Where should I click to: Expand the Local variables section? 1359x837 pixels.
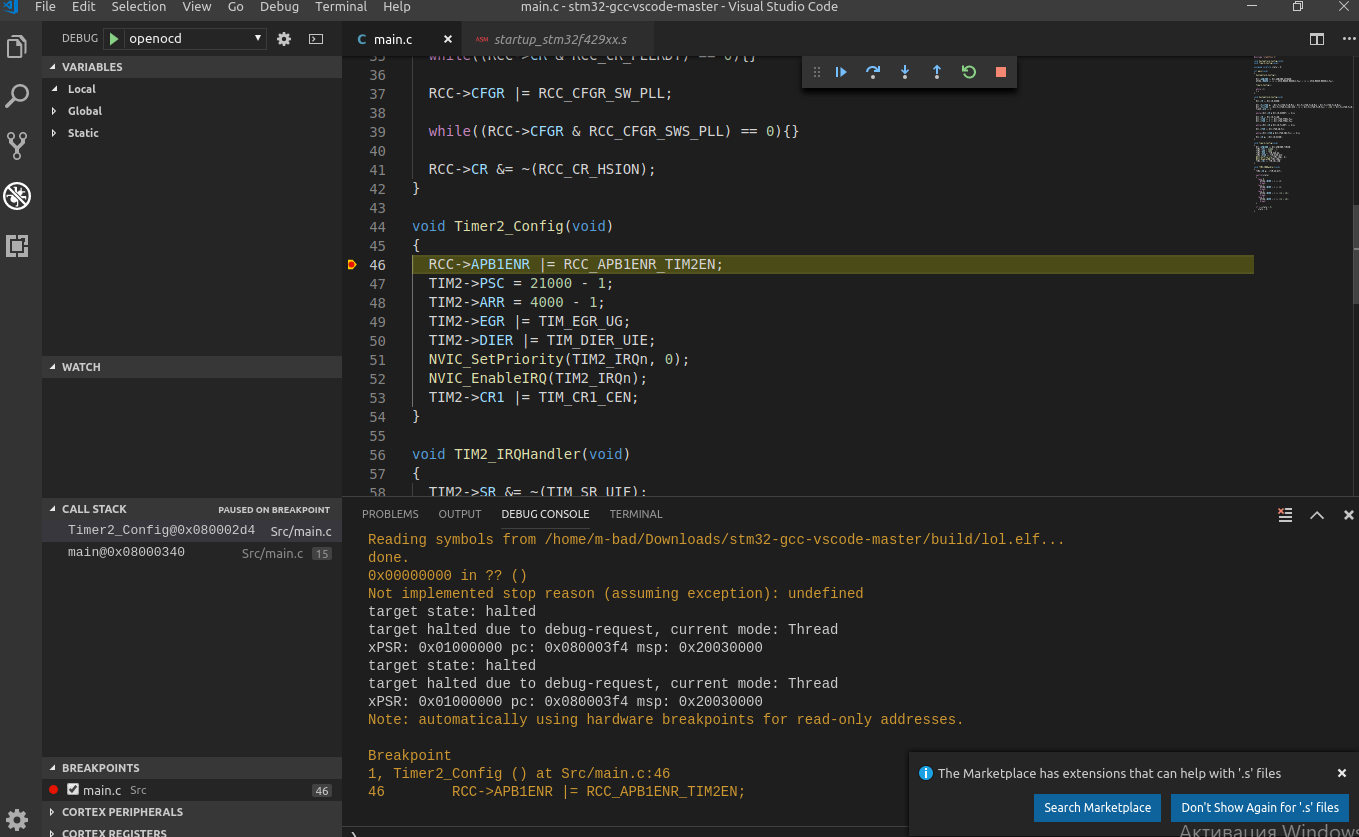(81, 89)
